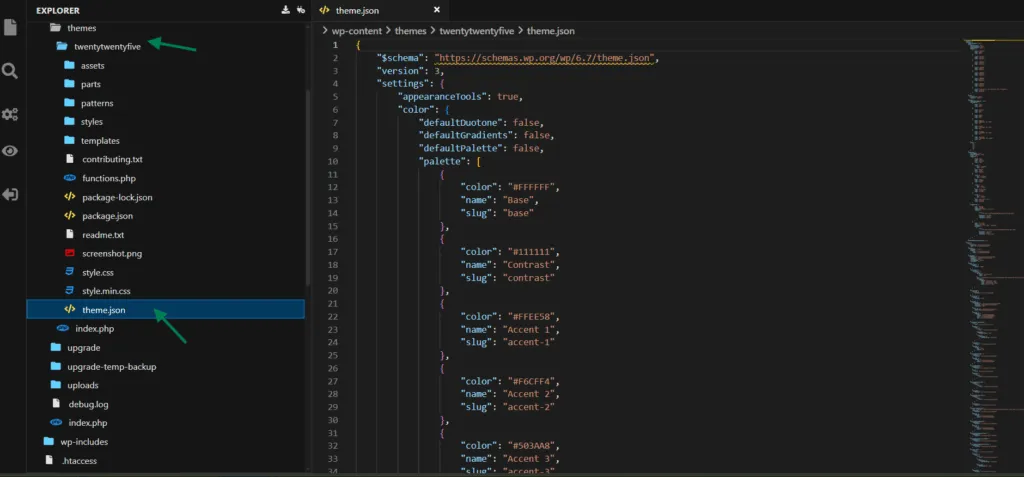This screenshot has width=1024, height=477.
Task: Click the "#503AA8" color value
Action: click(x=532, y=446)
